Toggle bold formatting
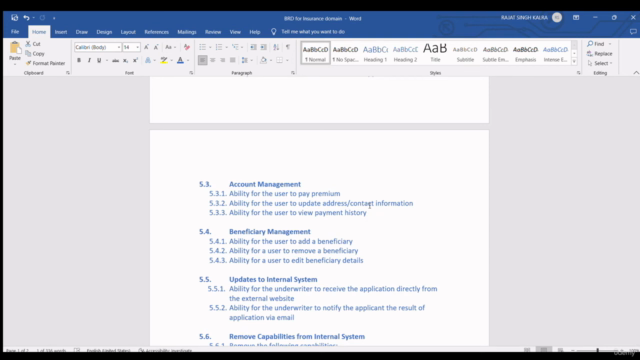Image resolution: width=640 pixels, height=360 pixels. click(79, 60)
